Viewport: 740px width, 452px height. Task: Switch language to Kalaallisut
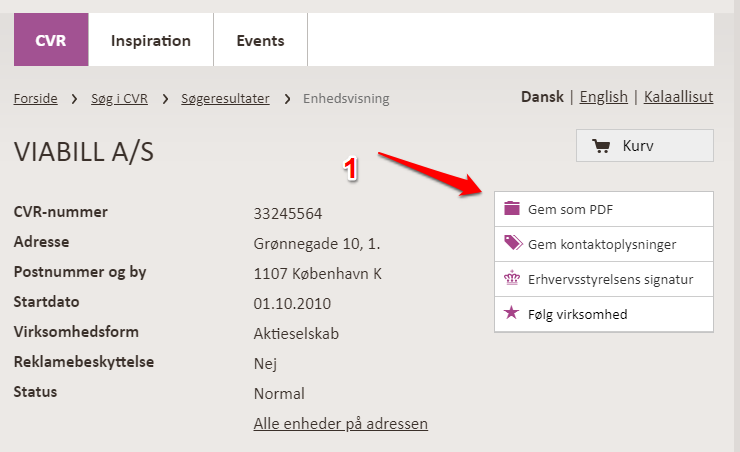pos(678,97)
